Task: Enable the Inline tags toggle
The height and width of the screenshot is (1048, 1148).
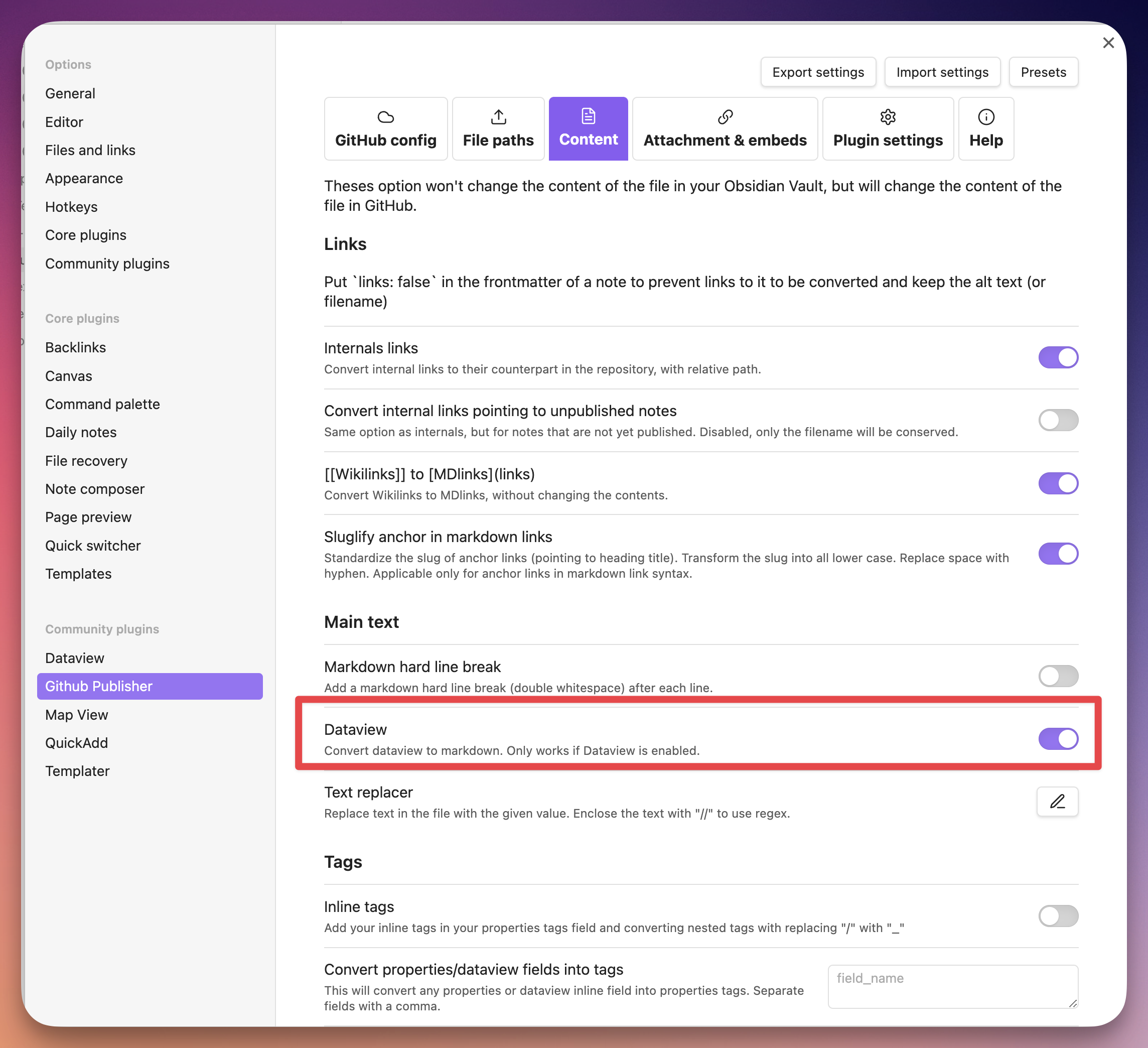Action: point(1058,916)
